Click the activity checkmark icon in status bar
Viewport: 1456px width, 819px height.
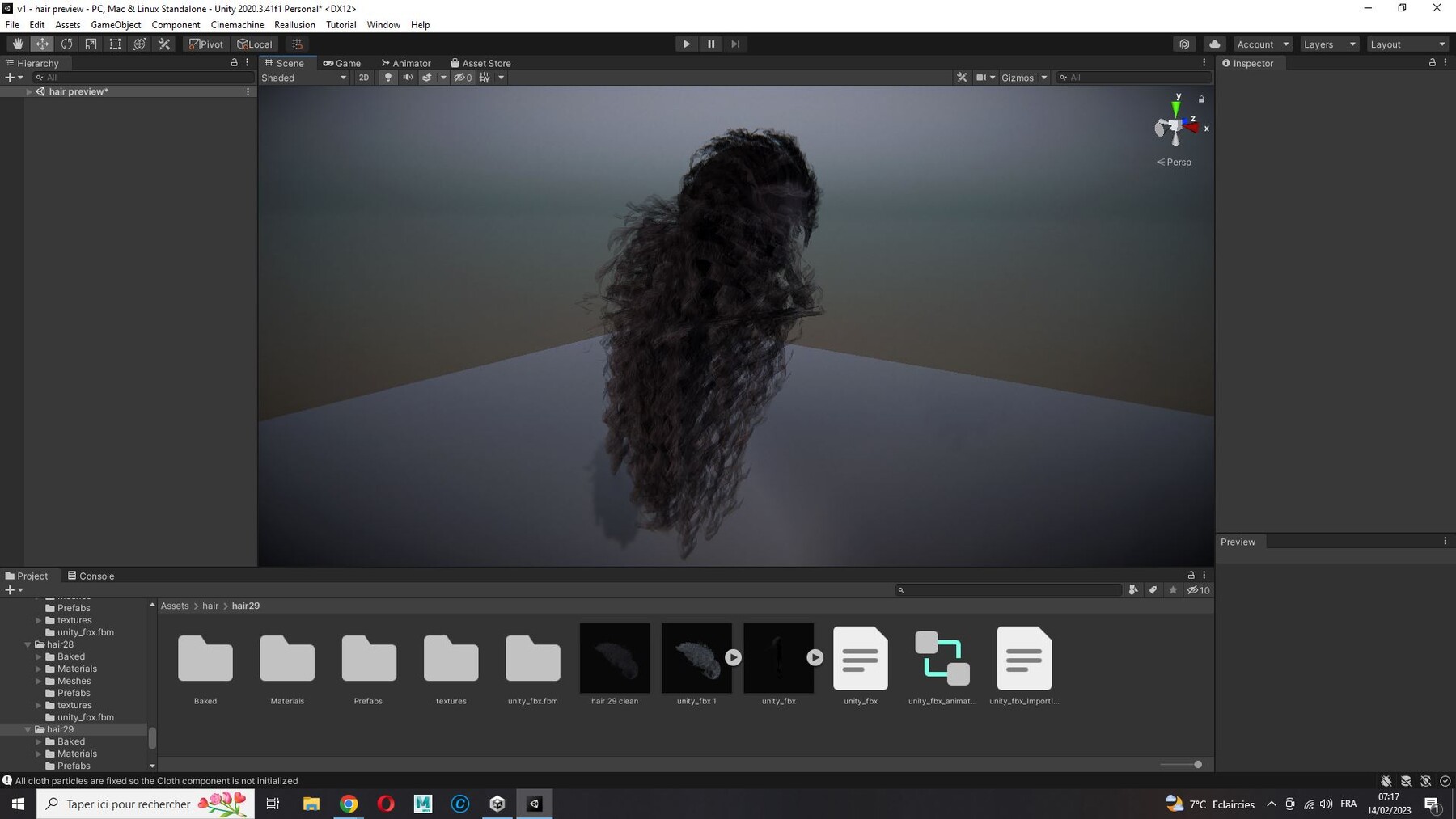click(1445, 781)
